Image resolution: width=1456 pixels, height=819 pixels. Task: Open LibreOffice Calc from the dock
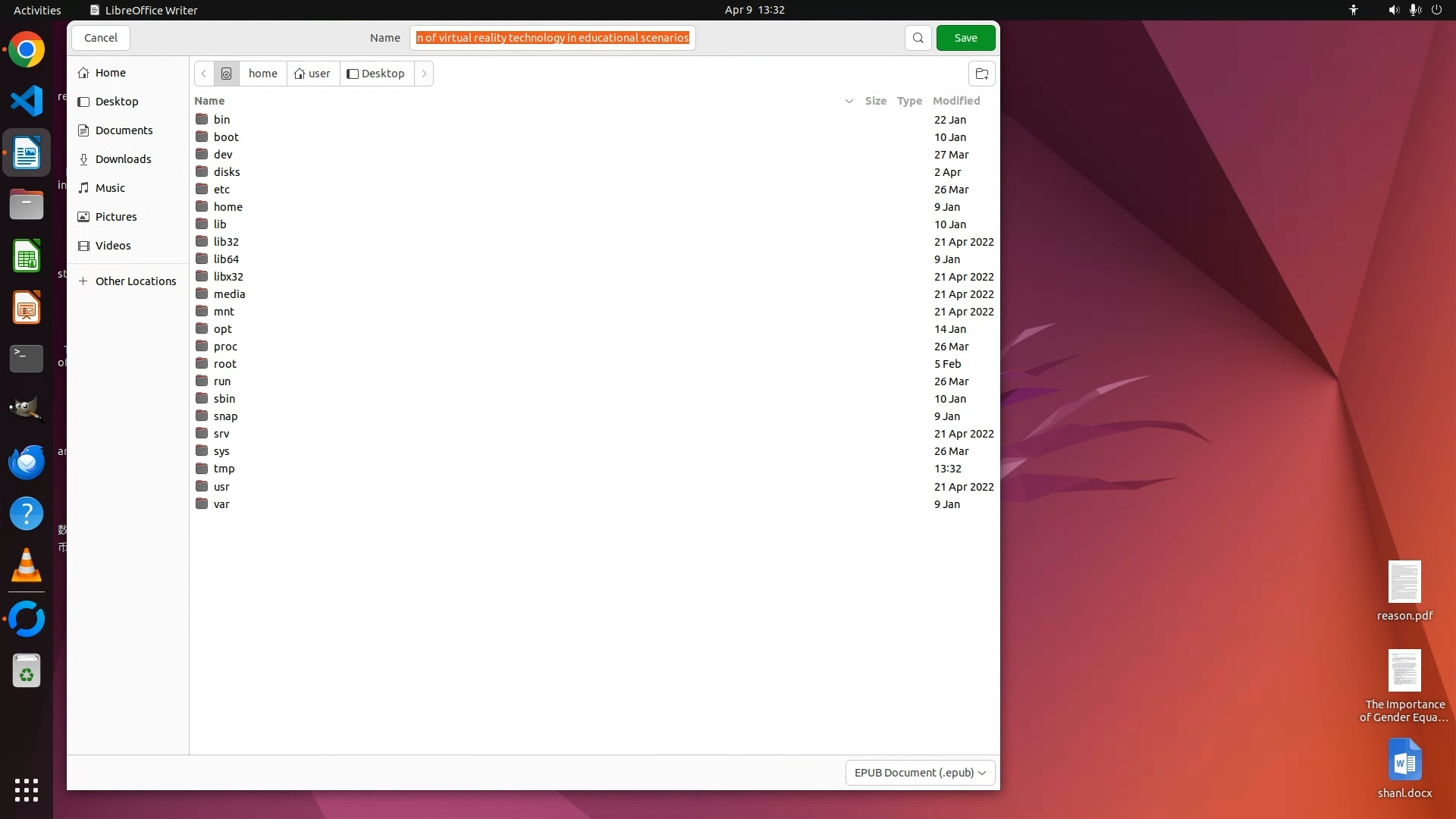pos(27,256)
